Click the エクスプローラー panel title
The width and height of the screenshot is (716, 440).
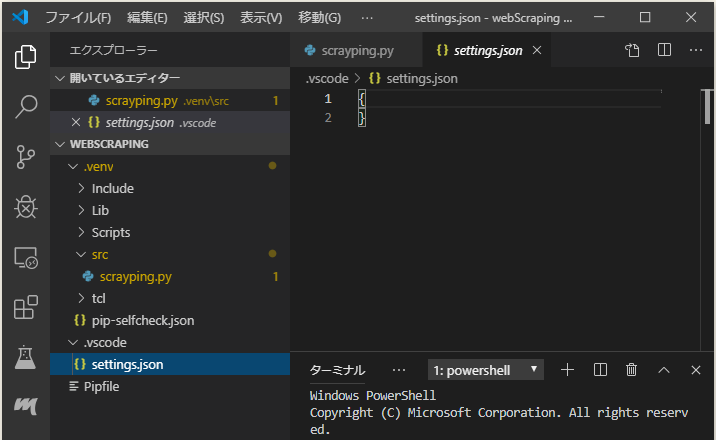[113, 50]
